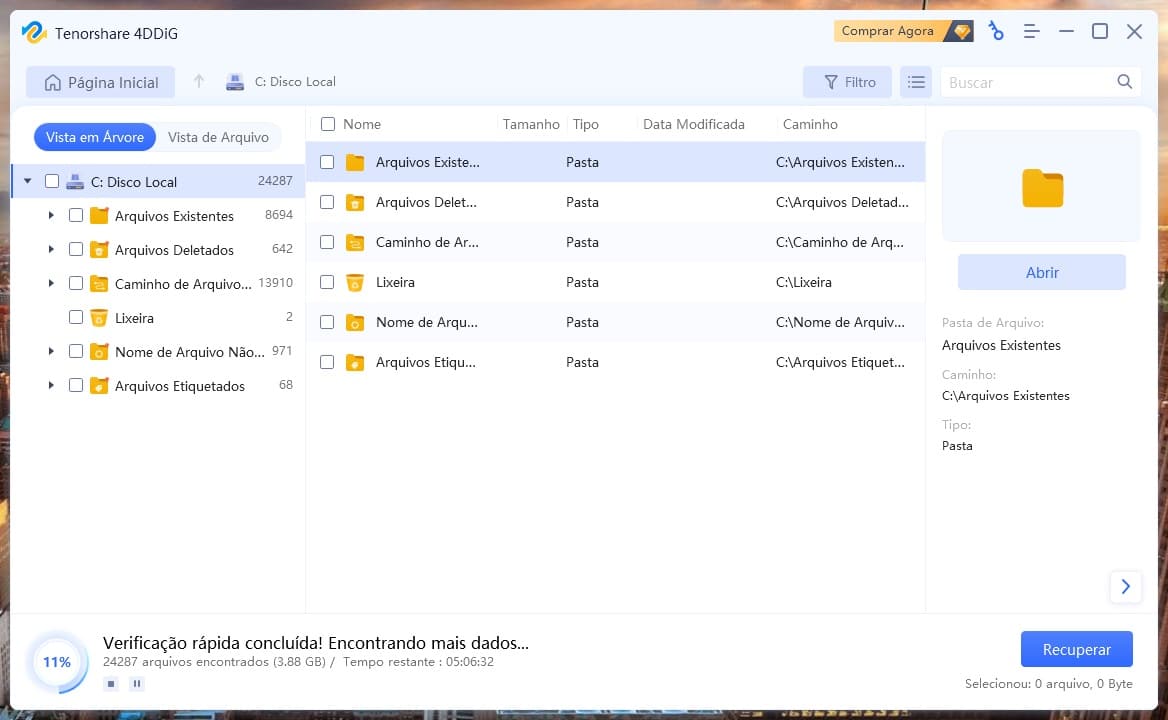Viewport: 1168px width, 720px height.
Task: Check the Nome de Arqu... row checkbox in list
Action: point(327,322)
